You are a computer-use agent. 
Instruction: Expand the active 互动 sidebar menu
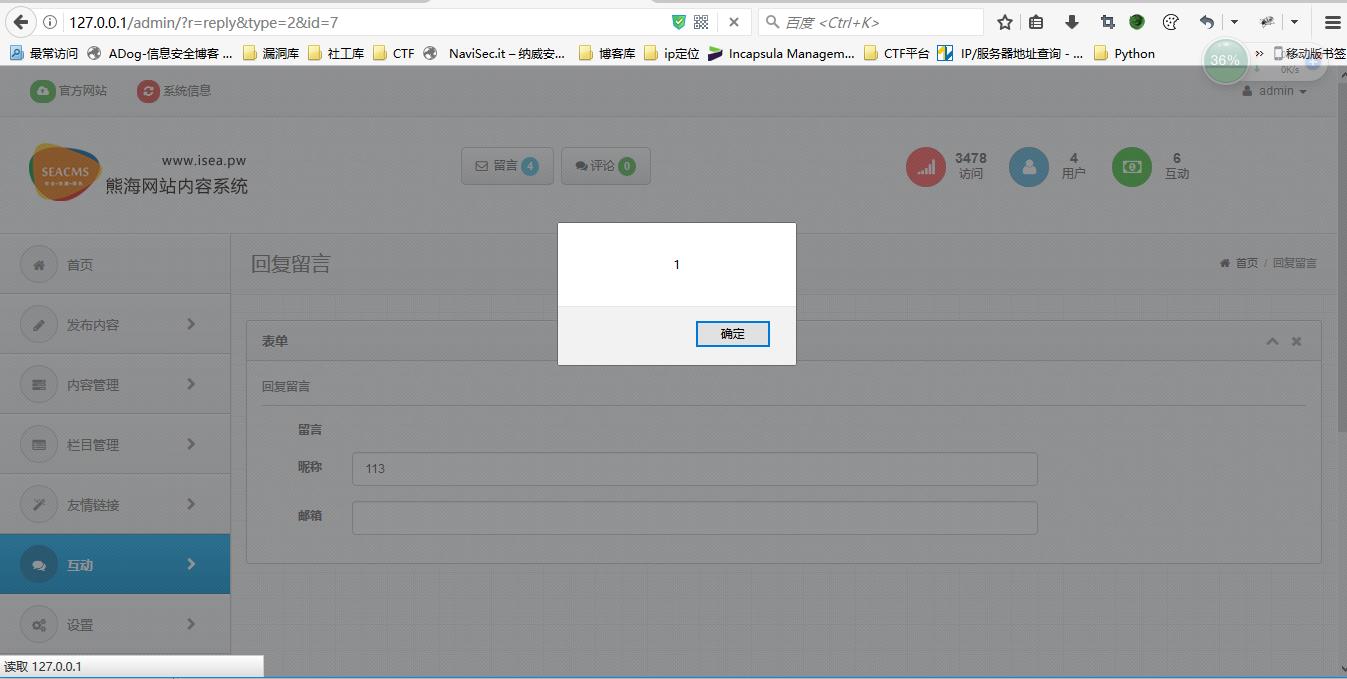coord(115,564)
